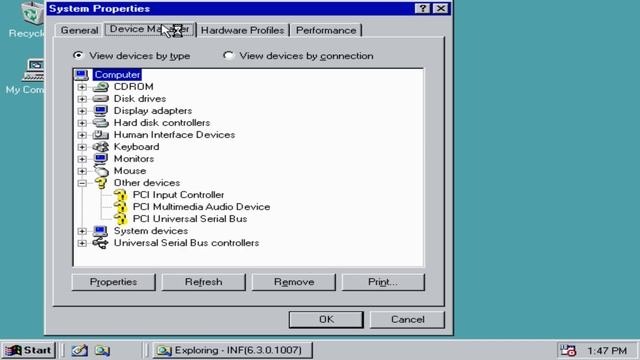
Task: Select the 'Display adapters' label
Action: (153, 111)
